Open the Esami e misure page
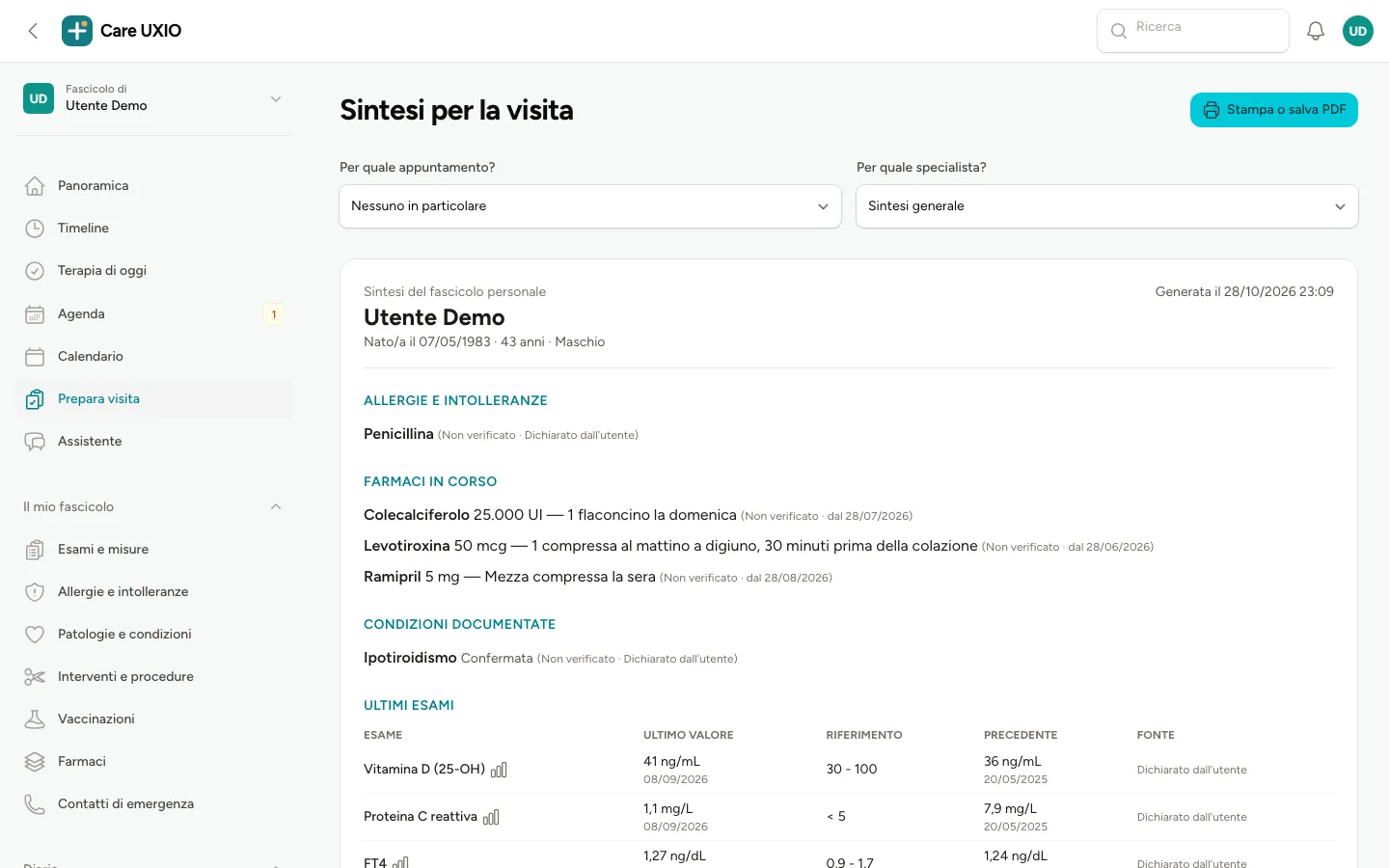This screenshot has height=868, width=1389. point(154,550)
